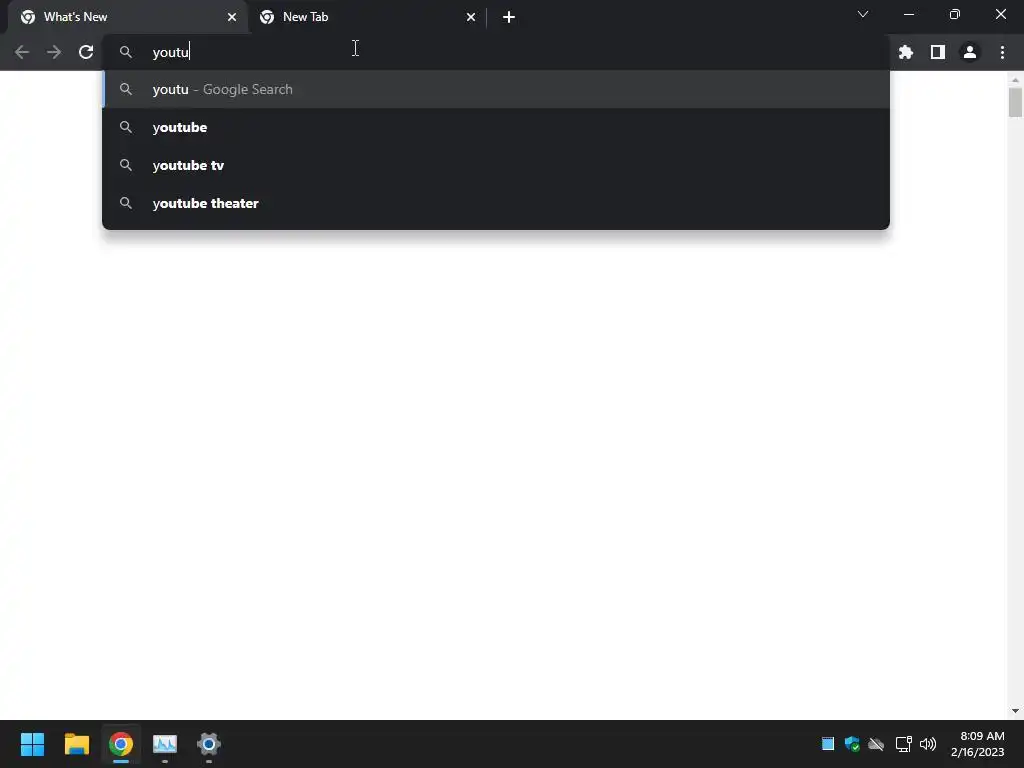1024x768 pixels.
Task: Click the Chrome taskbar icon
Action: pyautogui.click(x=121, y=744)
